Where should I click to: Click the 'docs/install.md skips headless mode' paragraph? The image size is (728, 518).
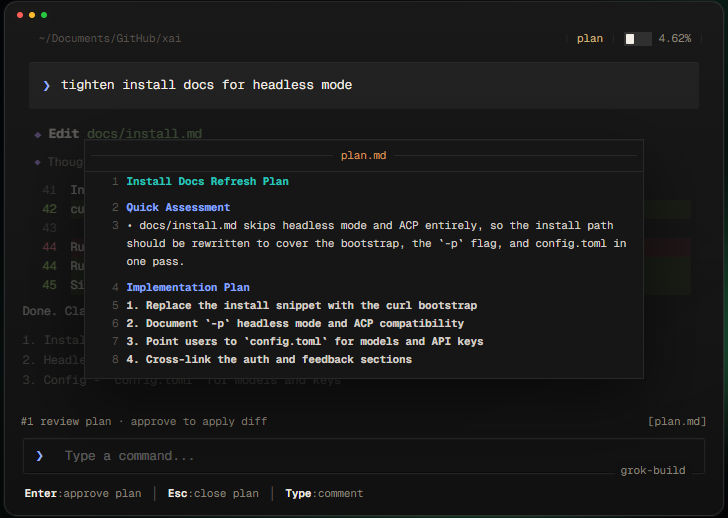[377, 244]
